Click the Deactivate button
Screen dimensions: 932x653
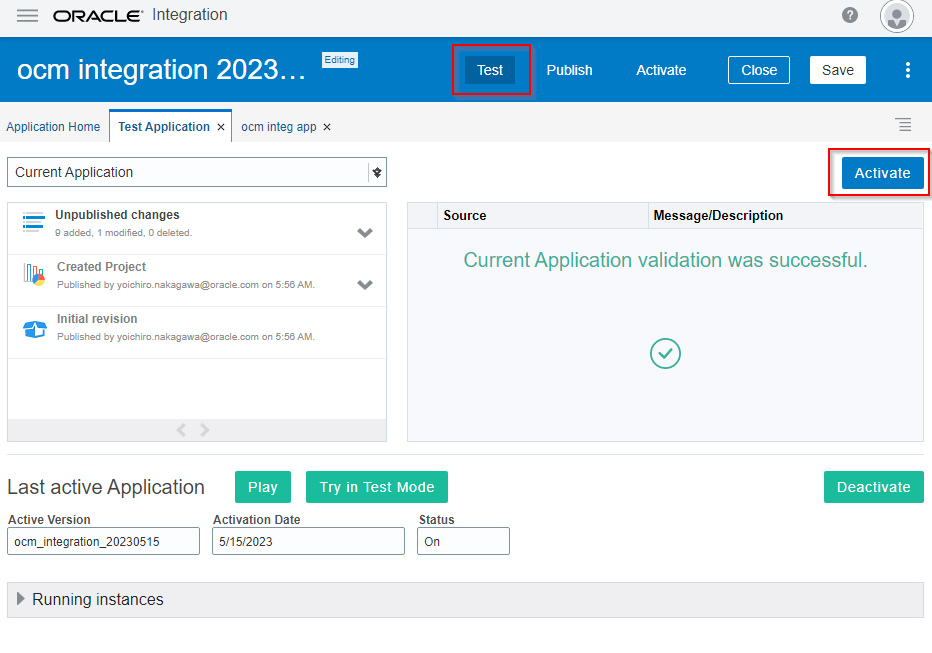point(873,487)
